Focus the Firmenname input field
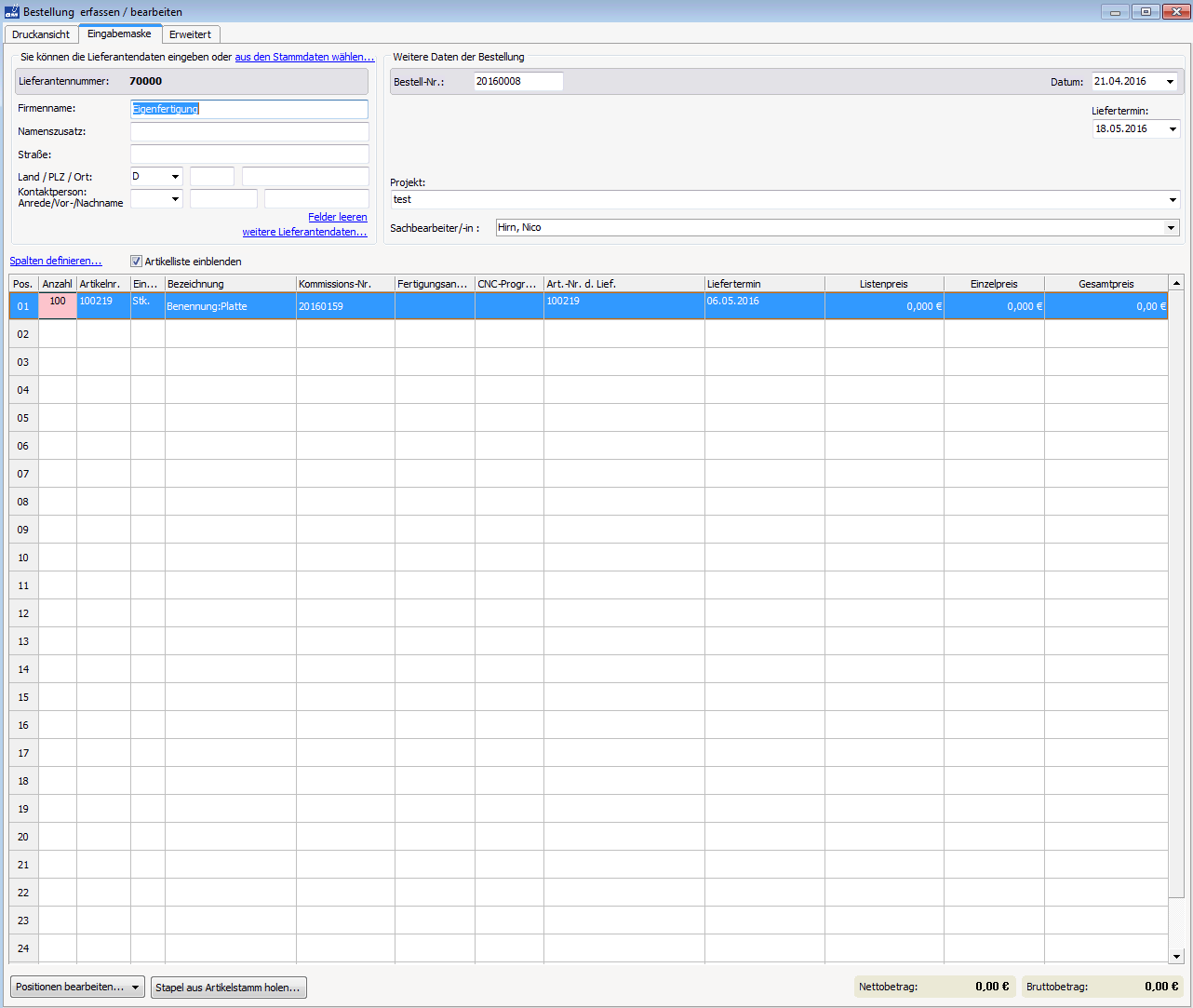The height and width of the screenshot is (1008, 1193). [249, 109]
